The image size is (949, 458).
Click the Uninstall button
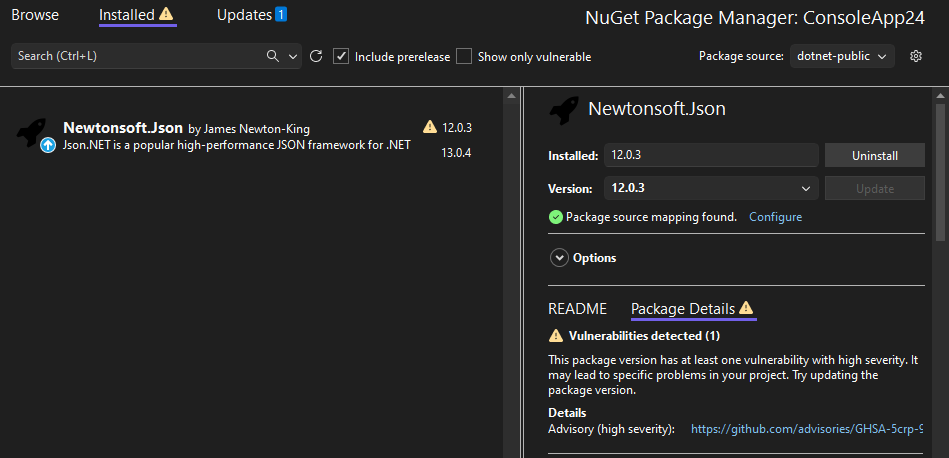coord(874,156)
